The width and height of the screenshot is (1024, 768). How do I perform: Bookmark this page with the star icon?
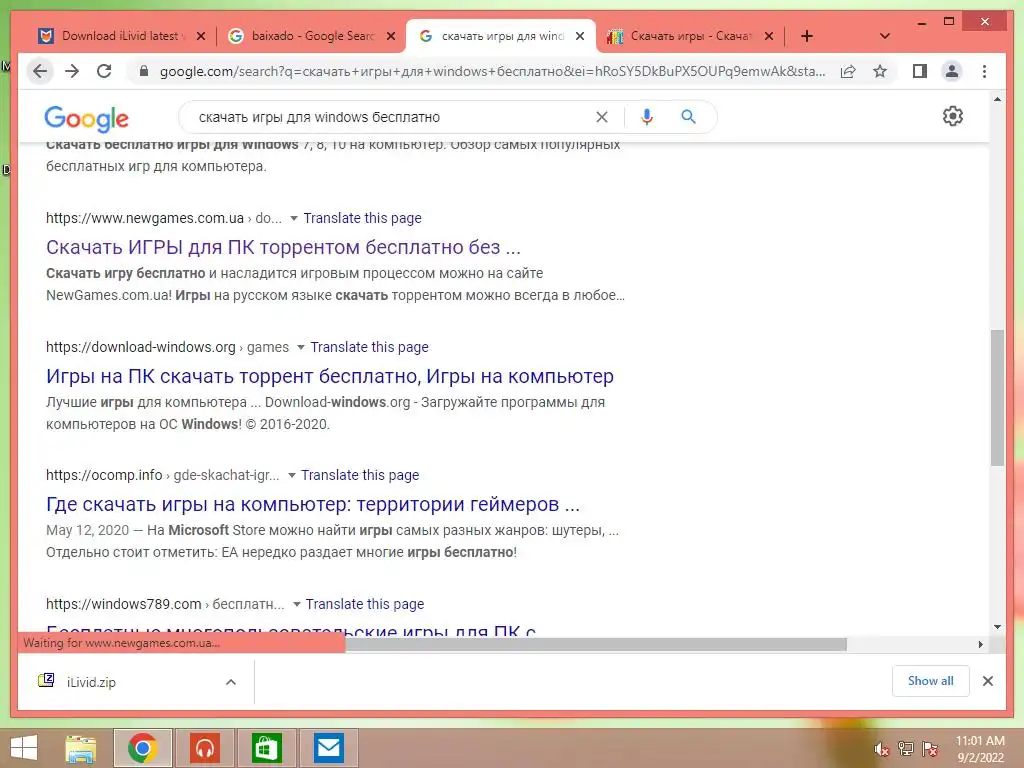[880, 71]
